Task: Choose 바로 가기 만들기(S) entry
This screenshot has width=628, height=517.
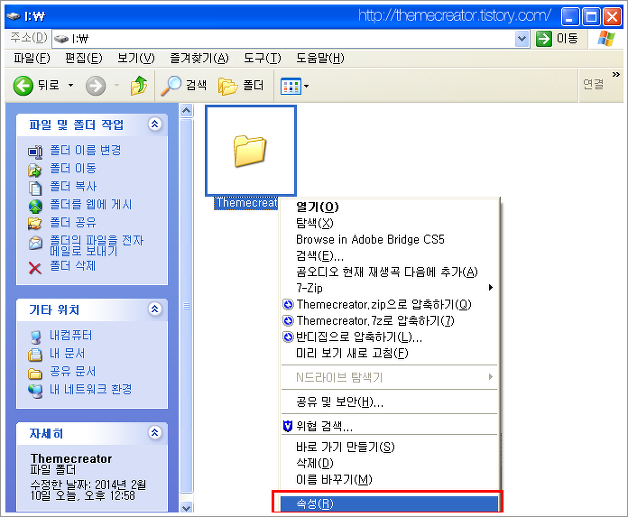Action: click(389, 447)
